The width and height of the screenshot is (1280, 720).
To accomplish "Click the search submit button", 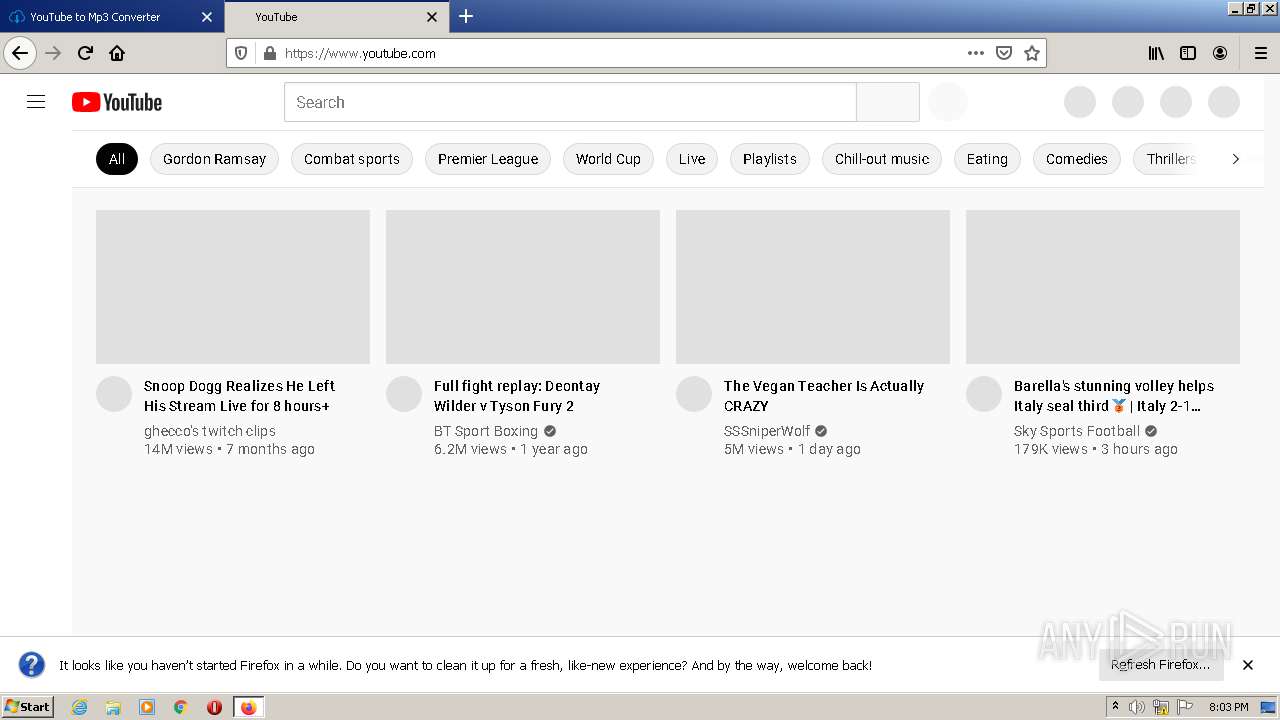I will [888, 102].
